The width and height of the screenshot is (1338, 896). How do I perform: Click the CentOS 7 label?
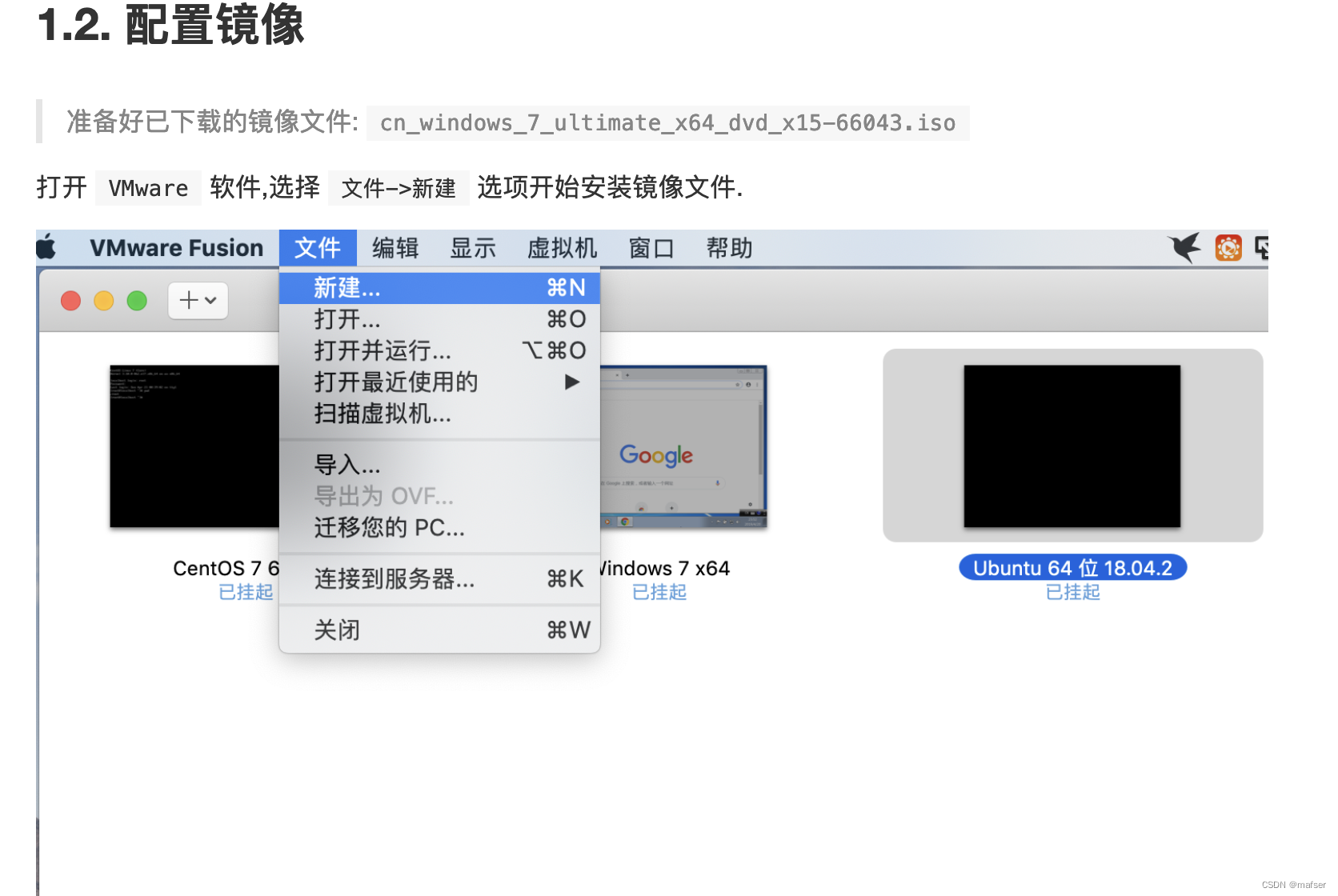point(226,568)
